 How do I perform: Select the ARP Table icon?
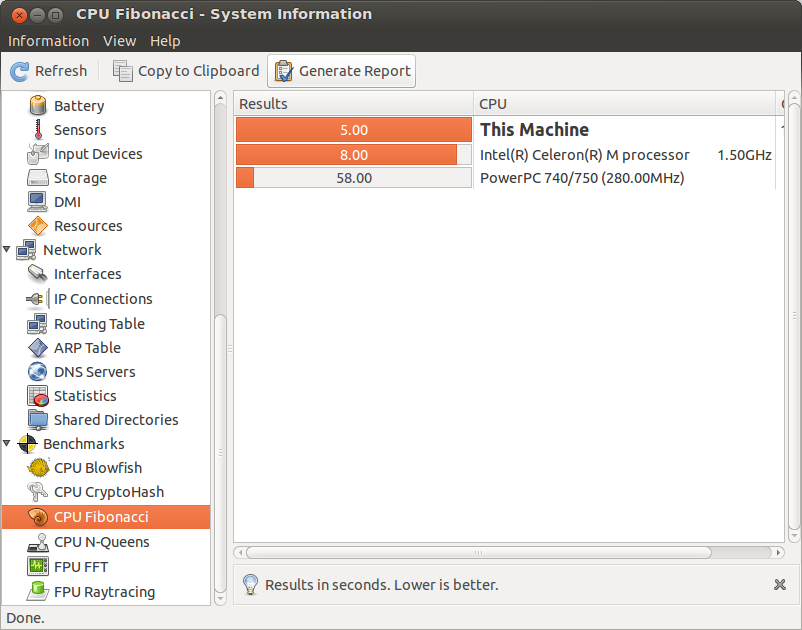38,348
